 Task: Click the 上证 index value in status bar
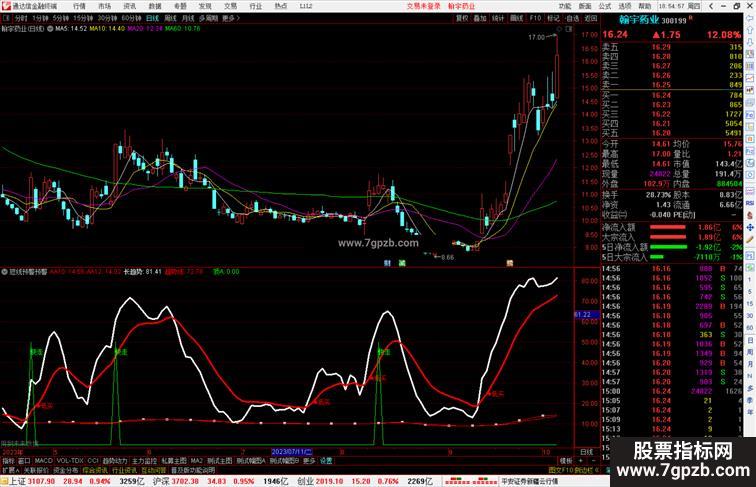tap(41, 481)
